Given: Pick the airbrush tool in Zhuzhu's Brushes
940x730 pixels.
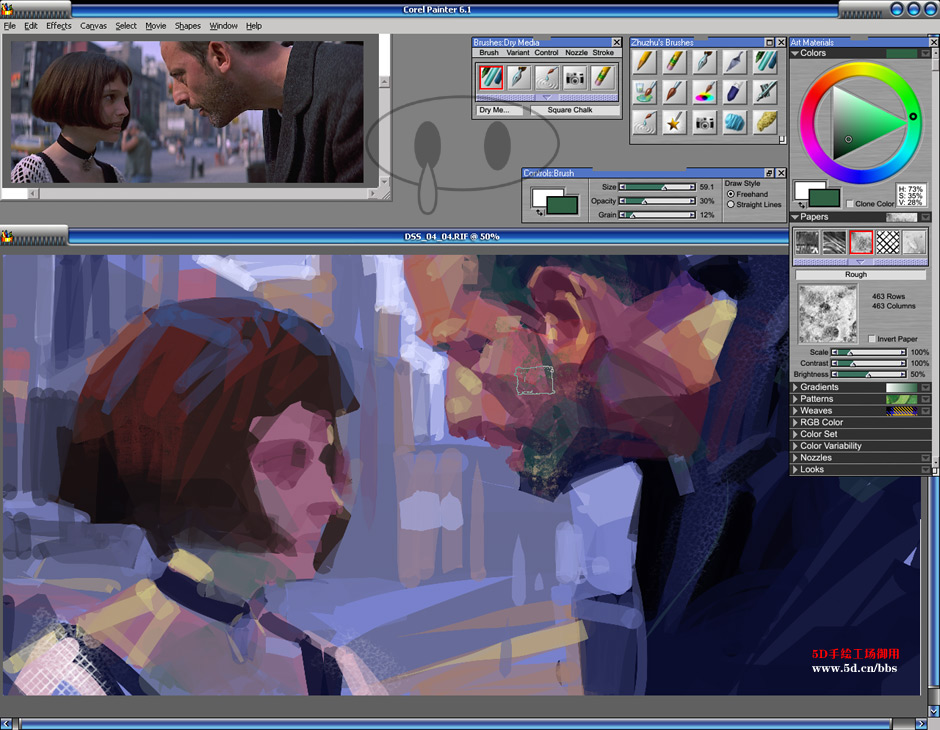Looking at the screenshot, I should (x=766, y=93).
